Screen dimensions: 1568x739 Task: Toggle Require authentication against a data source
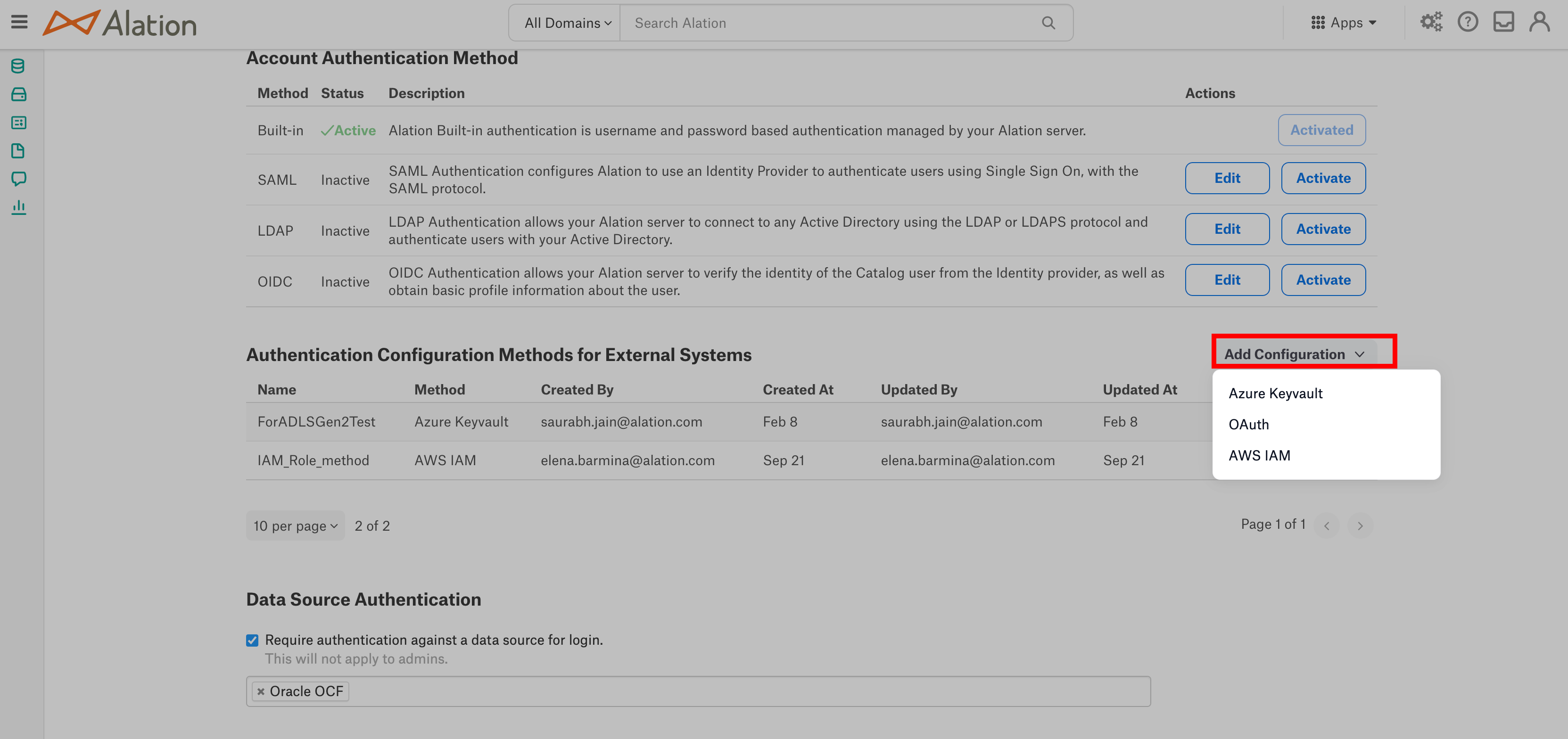pyautogui.click(x=252, y=640)
